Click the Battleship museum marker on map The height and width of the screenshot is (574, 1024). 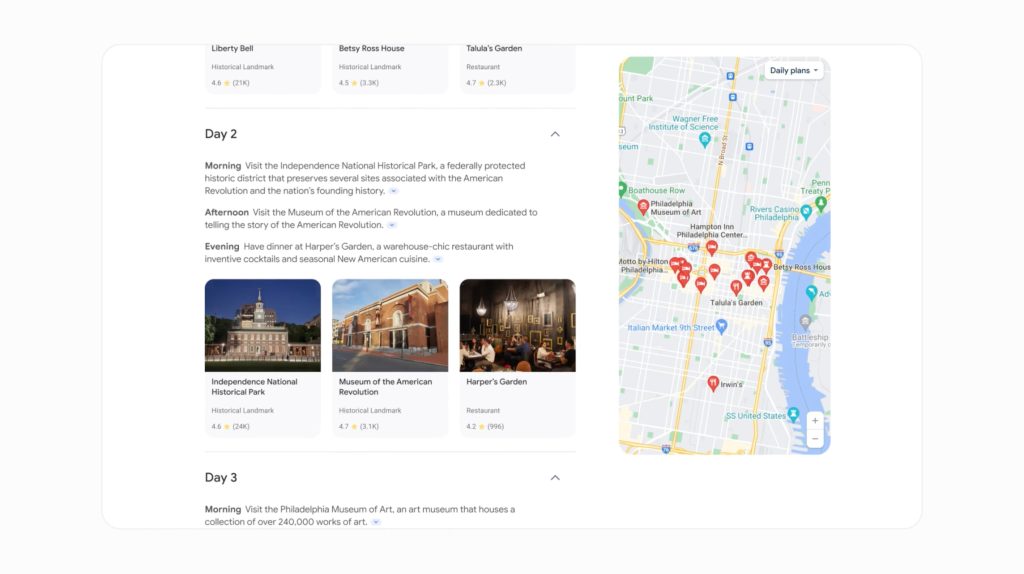pos(805,322)
